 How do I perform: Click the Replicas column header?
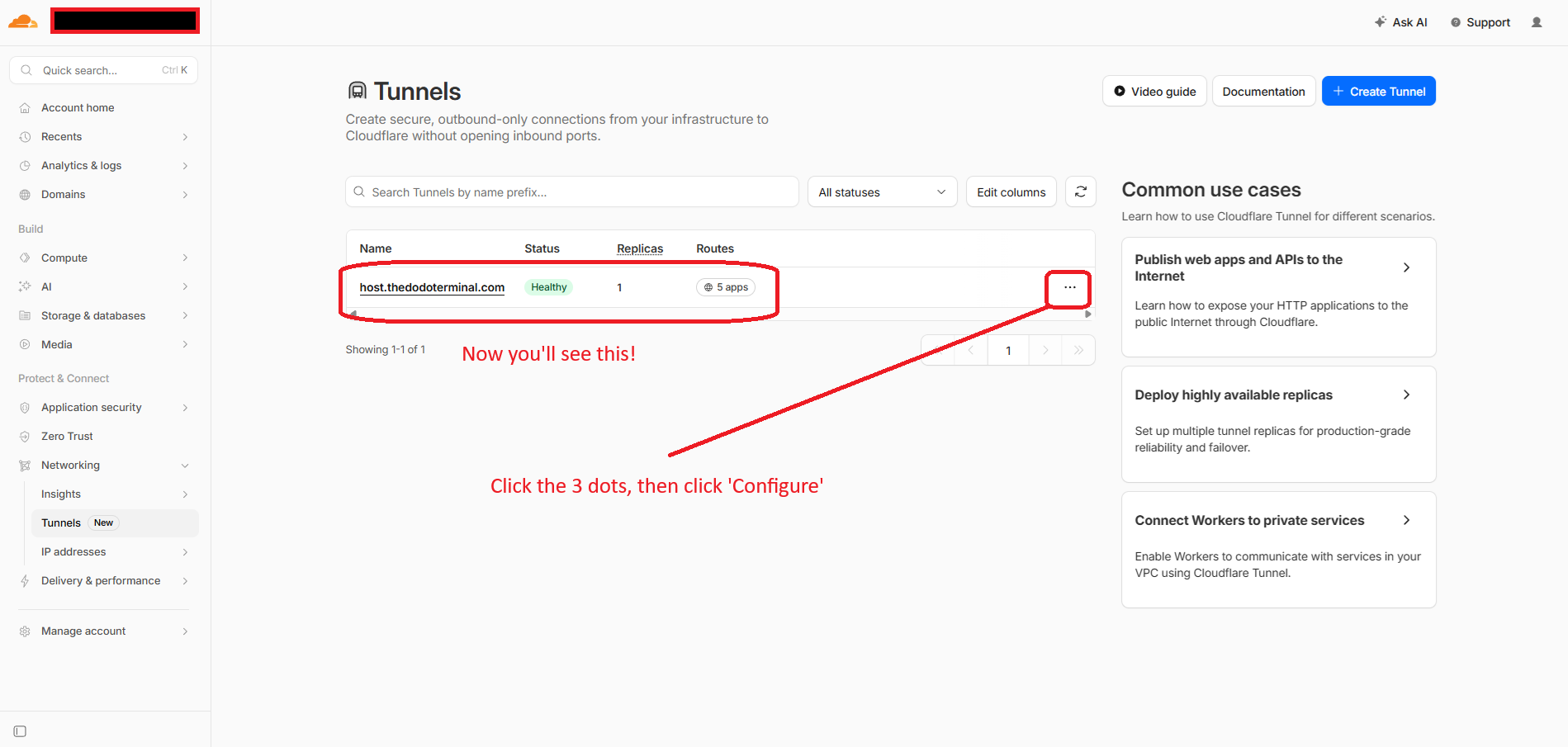point(640,248)
